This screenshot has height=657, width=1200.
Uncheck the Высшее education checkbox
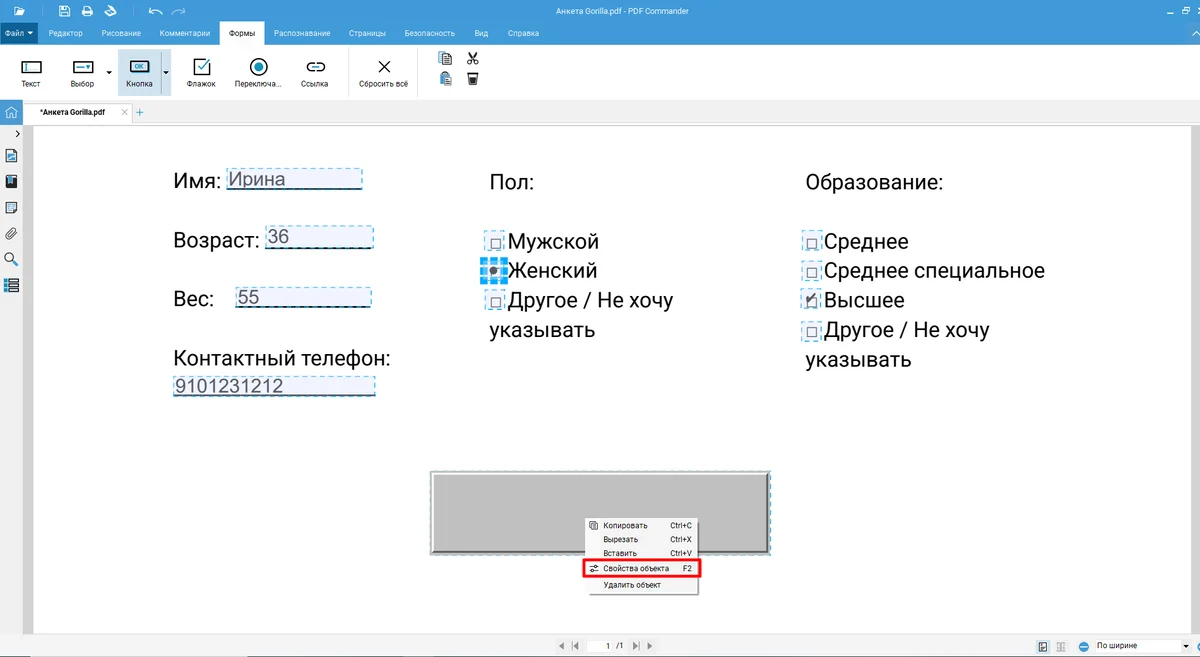point(812,301)
